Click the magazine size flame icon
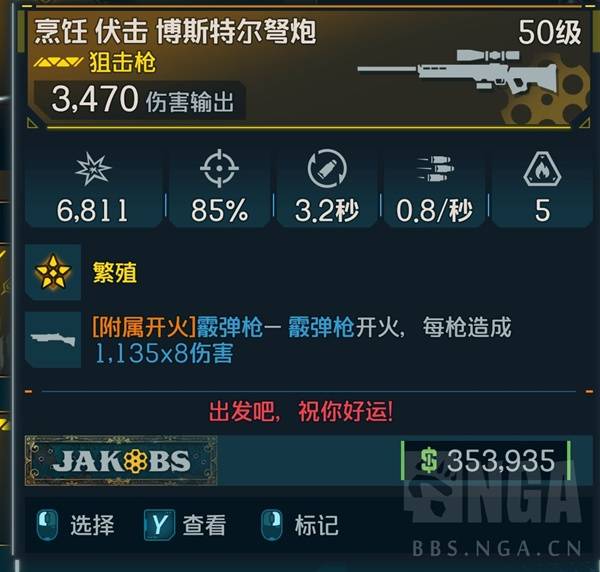This screenshot has width=600, height=572. coord(542,169)
